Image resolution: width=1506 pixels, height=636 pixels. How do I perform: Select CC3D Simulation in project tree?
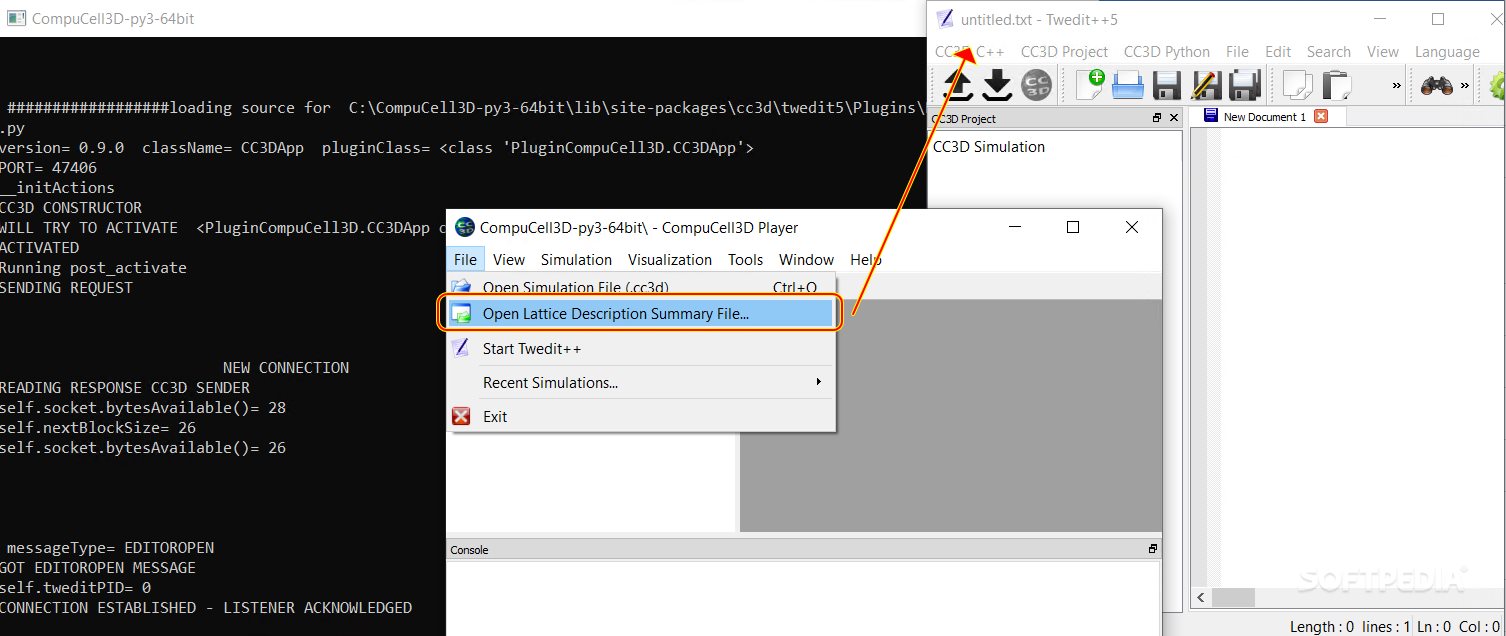pos(989,146)
